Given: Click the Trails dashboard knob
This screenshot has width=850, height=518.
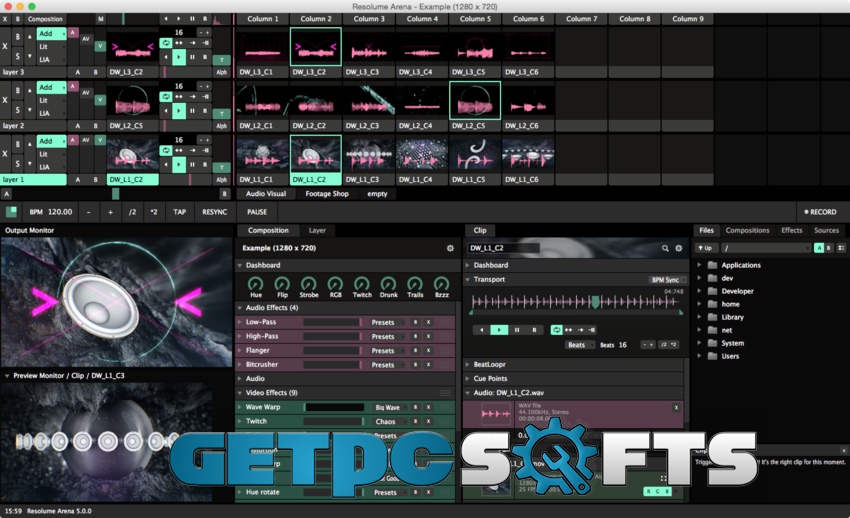Looking at the screenshot, I should pyautogui.click(x=415, y=283).
